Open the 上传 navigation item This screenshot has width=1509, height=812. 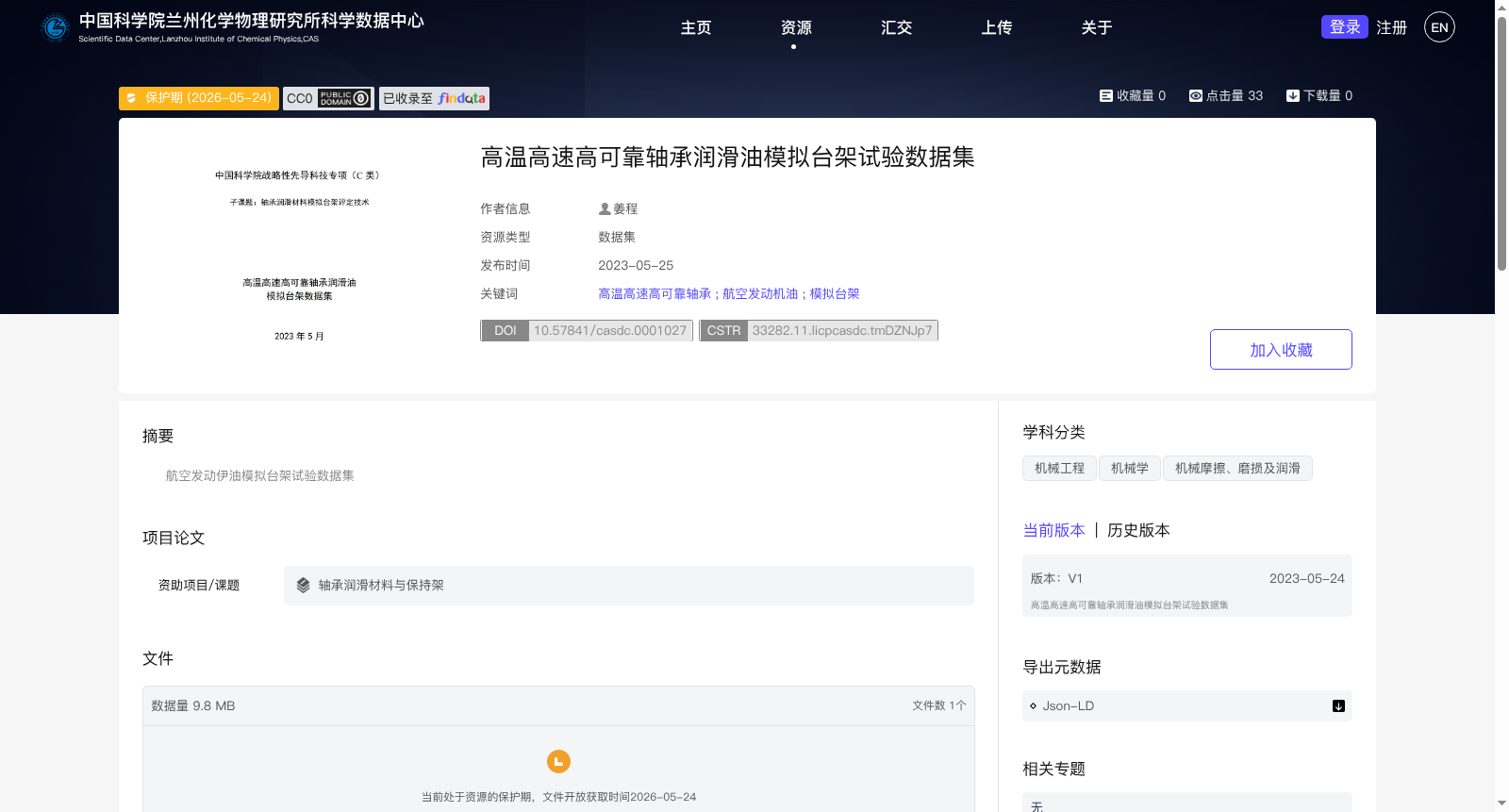tap(996, 28)
